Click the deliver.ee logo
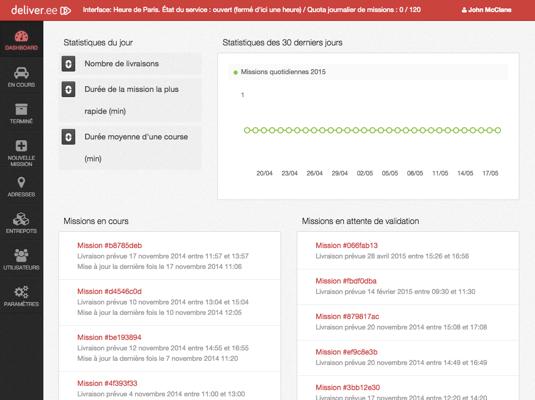 41,10
